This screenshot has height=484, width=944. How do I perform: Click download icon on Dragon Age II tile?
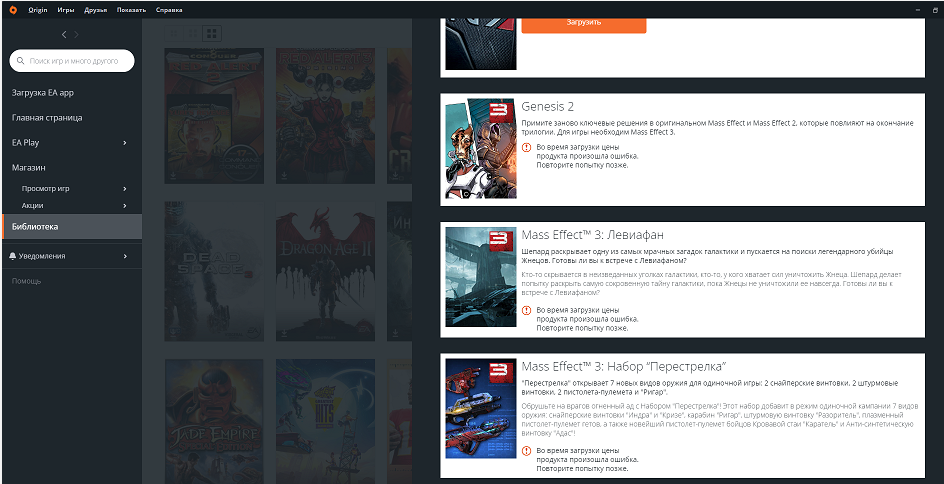click(x=284, y=333)
